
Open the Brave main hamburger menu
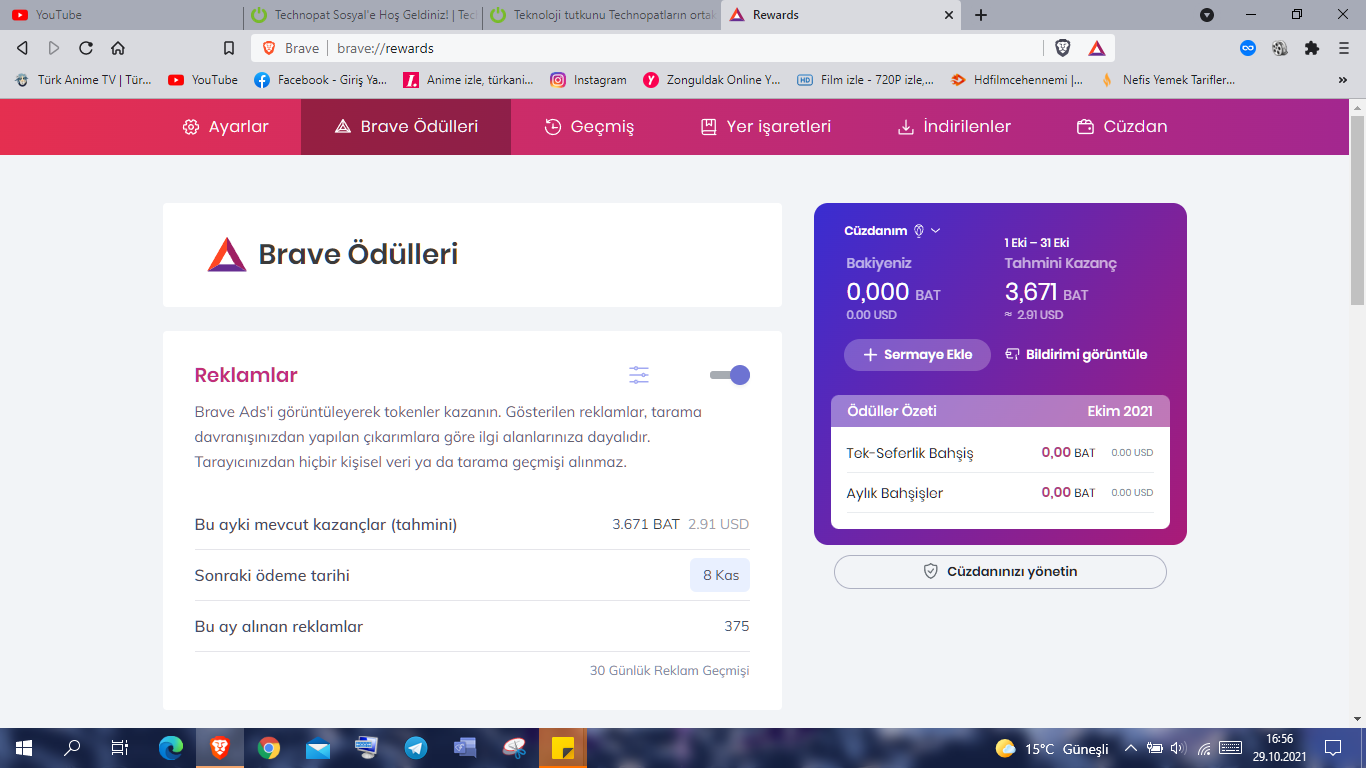1344,48
